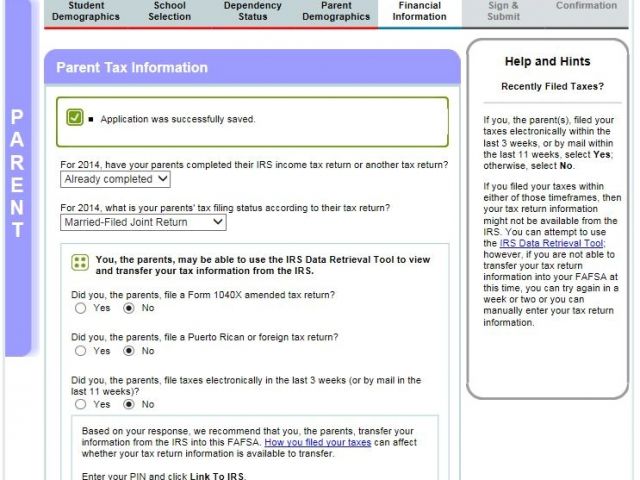Select Yes for Form 1040X amended return
This screenshot has width=640, height=480.
click(81, 308)
